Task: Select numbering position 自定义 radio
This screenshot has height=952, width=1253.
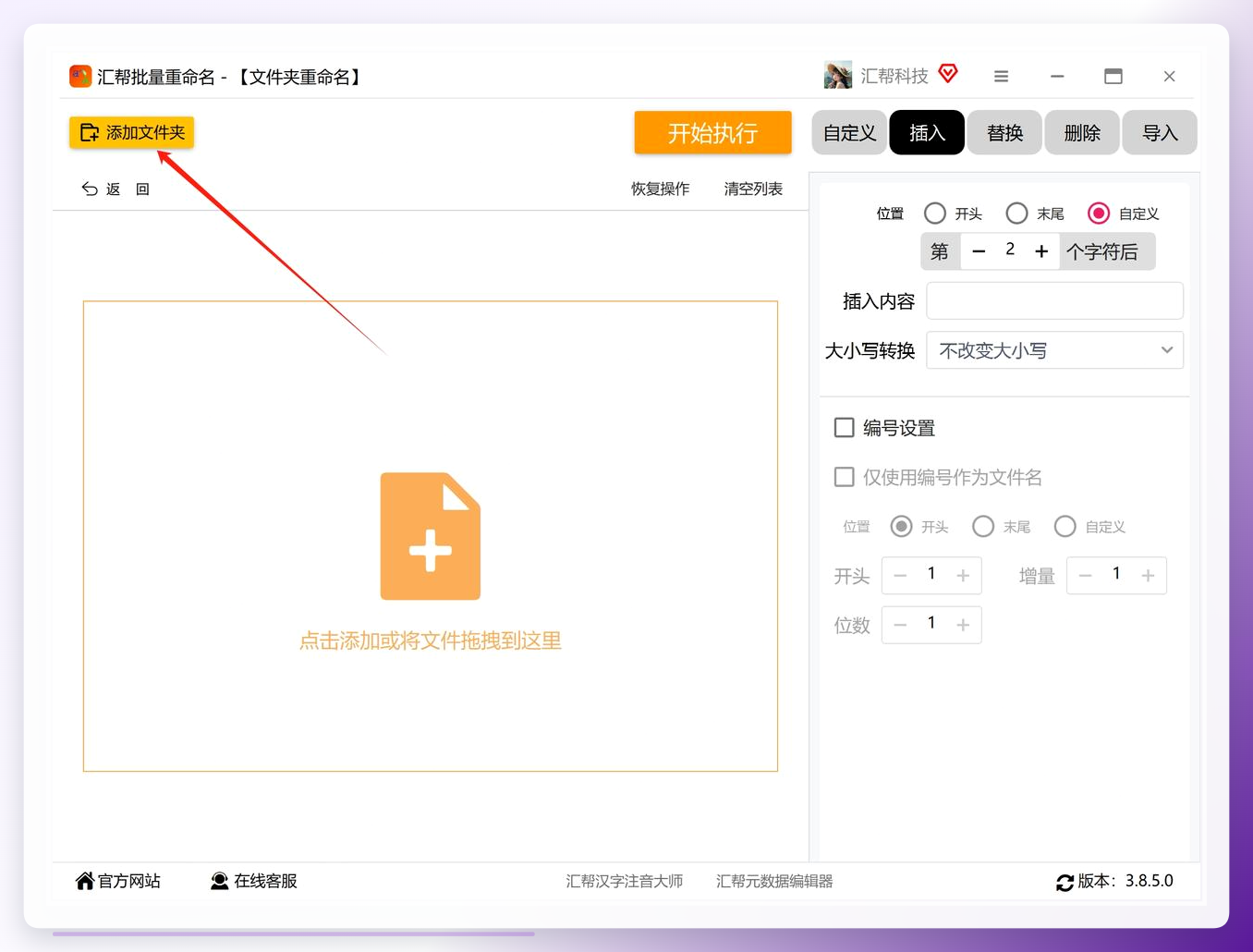Action: (x=1064, y=526)
